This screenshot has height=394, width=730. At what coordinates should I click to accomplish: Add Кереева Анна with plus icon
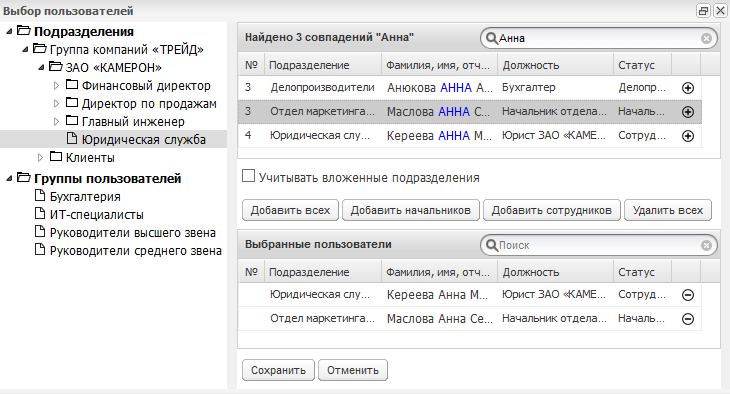(688, 136)
